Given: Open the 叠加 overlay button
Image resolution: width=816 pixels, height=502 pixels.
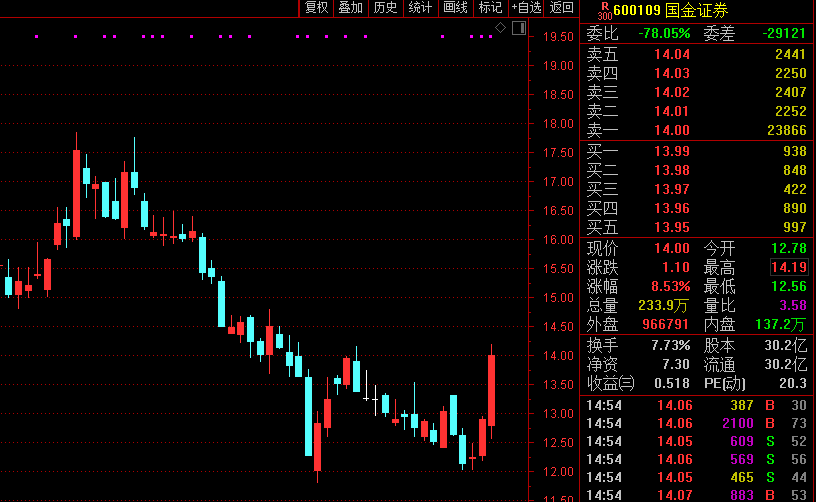Looking at the screenshot, I should 351,8.
